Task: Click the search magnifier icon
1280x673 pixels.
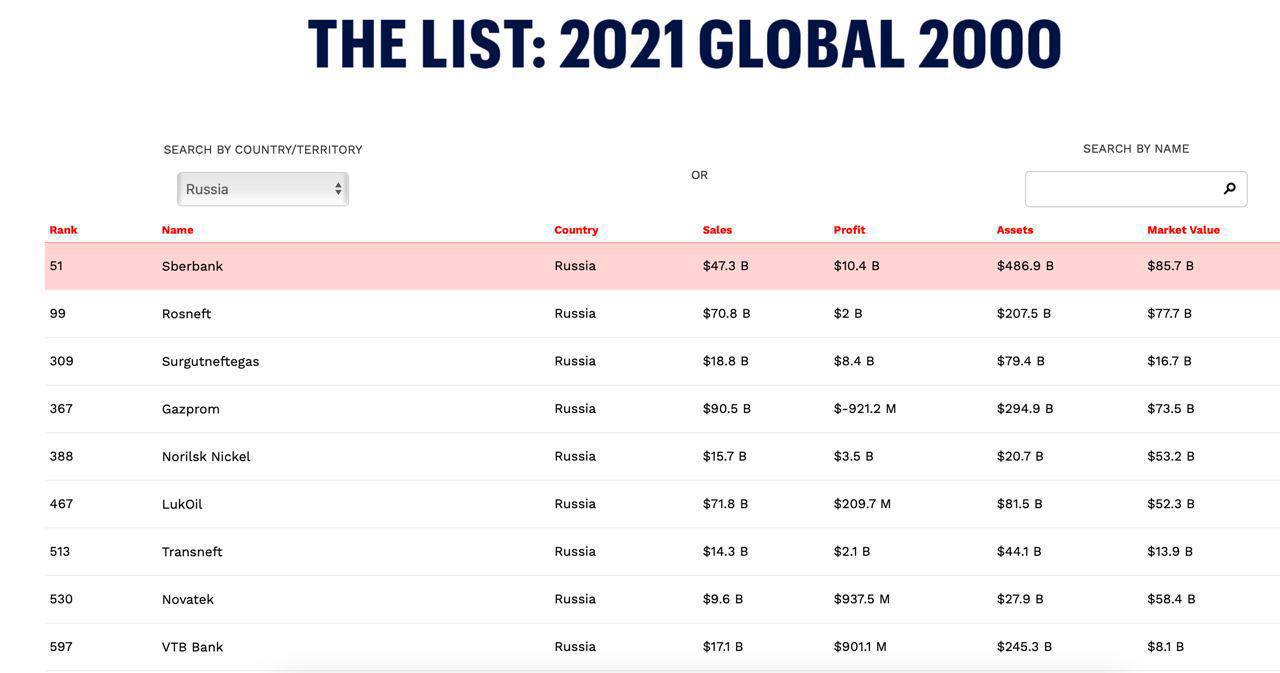Action: click(1229, 188)
